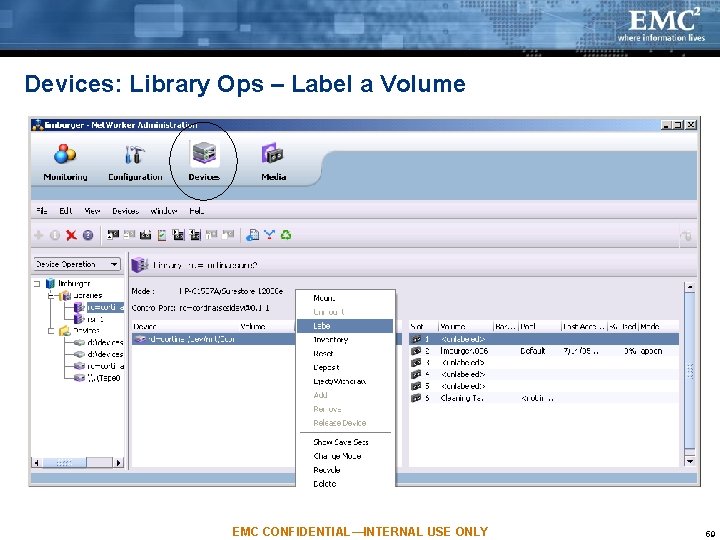Select the second library under Libraries

click(x=96, y=319)
